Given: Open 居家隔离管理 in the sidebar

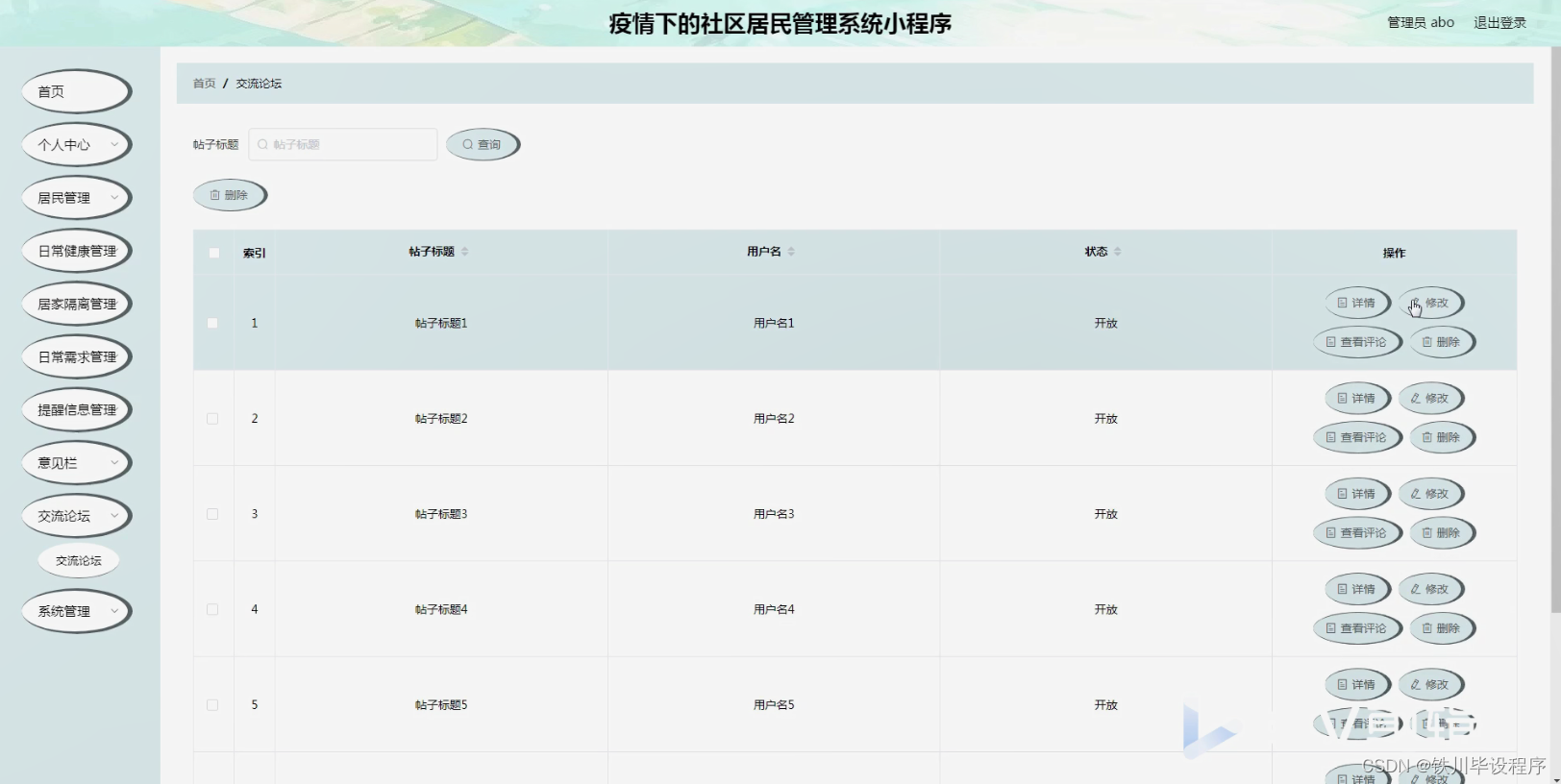Looking at the screenshot, I should coord(76,304).
